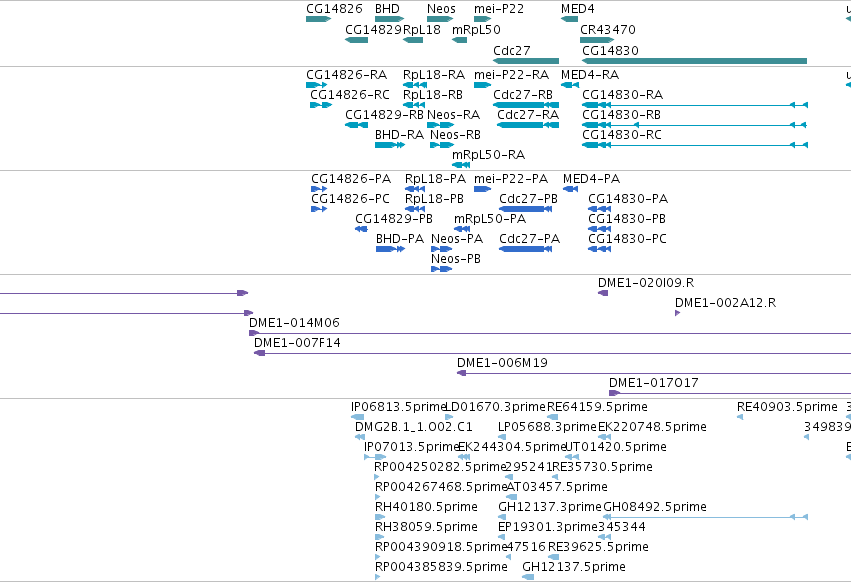The width and height of the screenshot is (851, 582).
Task: Select the CG14826 gene glyph
Action: point(319,19)
